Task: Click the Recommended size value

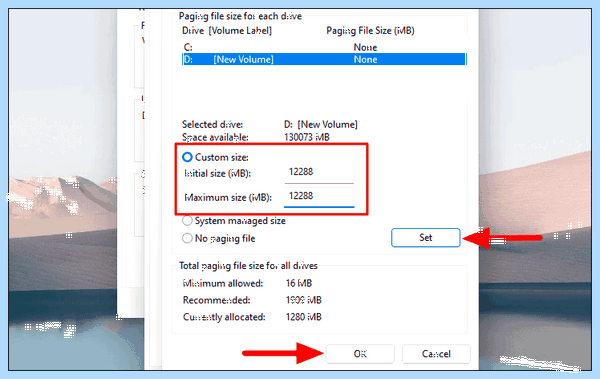Action: 303,300
